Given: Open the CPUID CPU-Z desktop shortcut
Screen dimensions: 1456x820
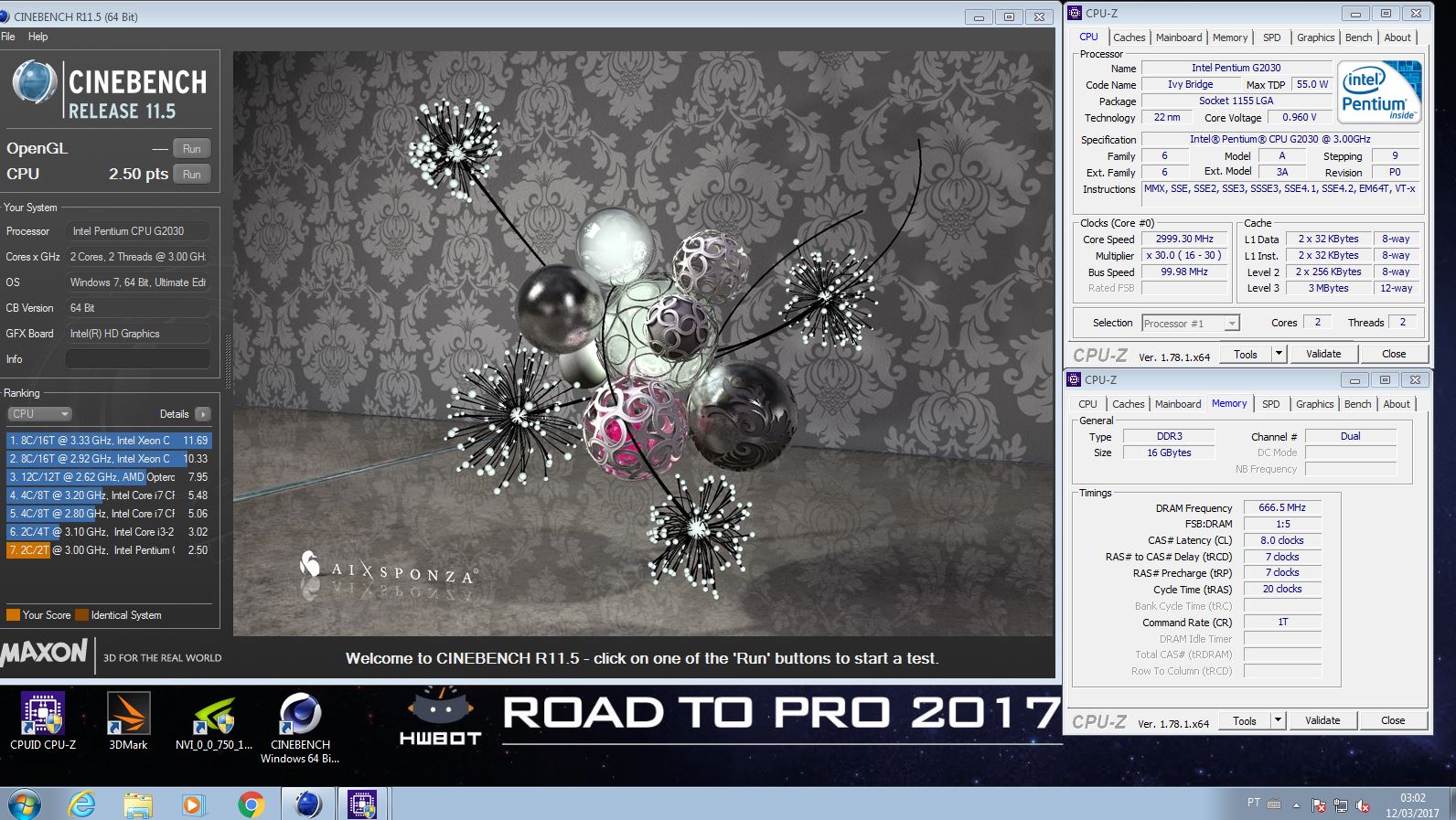Looking at the screenshot, I should tap(43, 721).
